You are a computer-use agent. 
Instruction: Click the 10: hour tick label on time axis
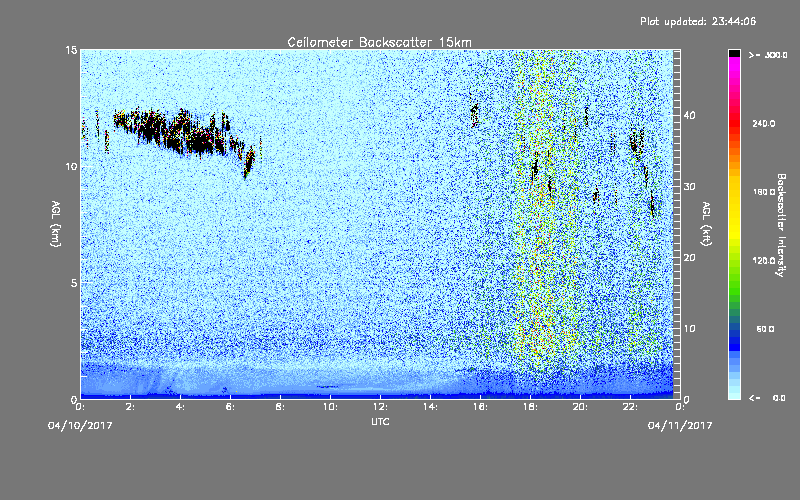(x=330, y=407)
